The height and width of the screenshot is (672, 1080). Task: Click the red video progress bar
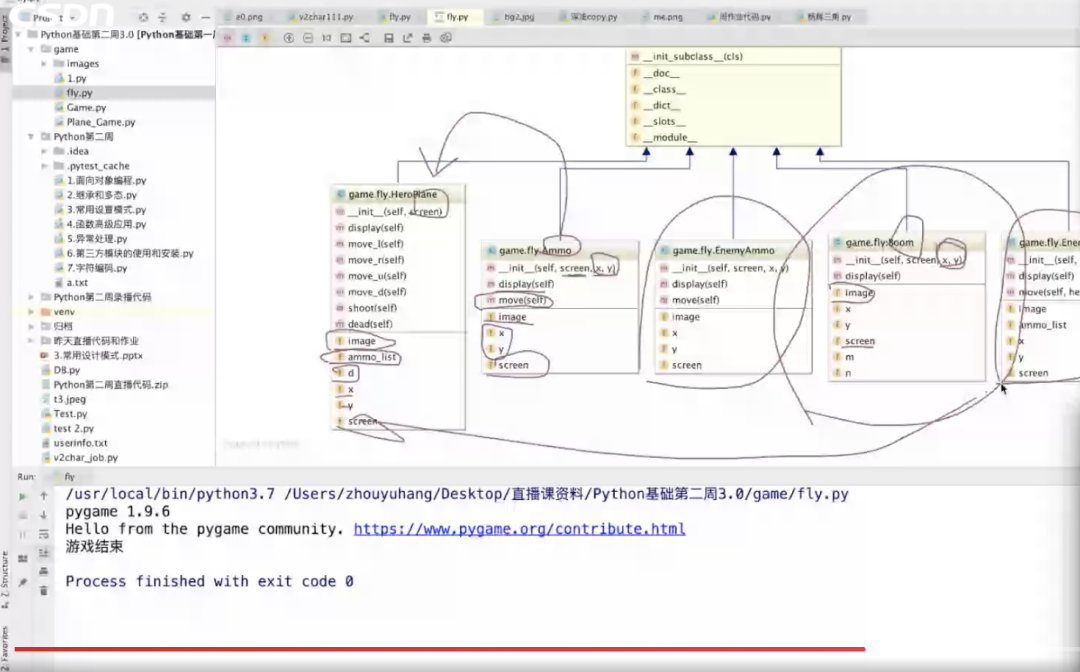point(440,649)
